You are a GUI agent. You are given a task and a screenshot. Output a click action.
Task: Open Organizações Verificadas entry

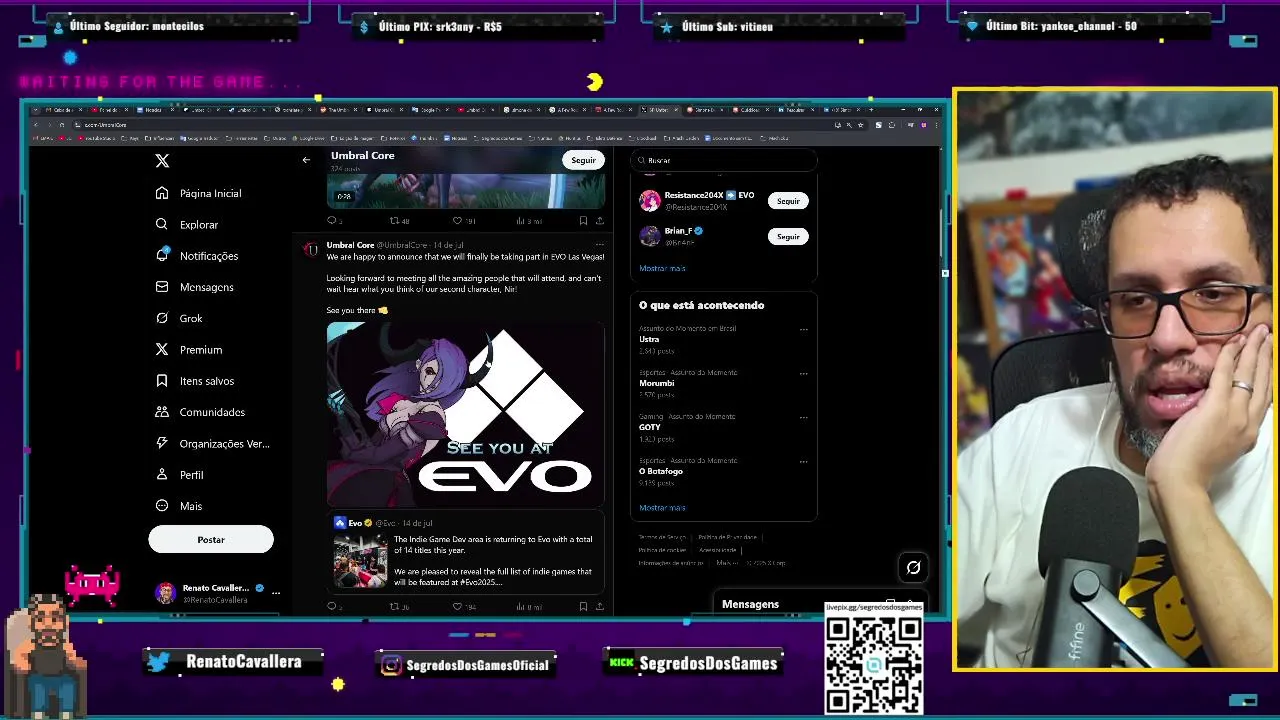click(x=213, y=443)
